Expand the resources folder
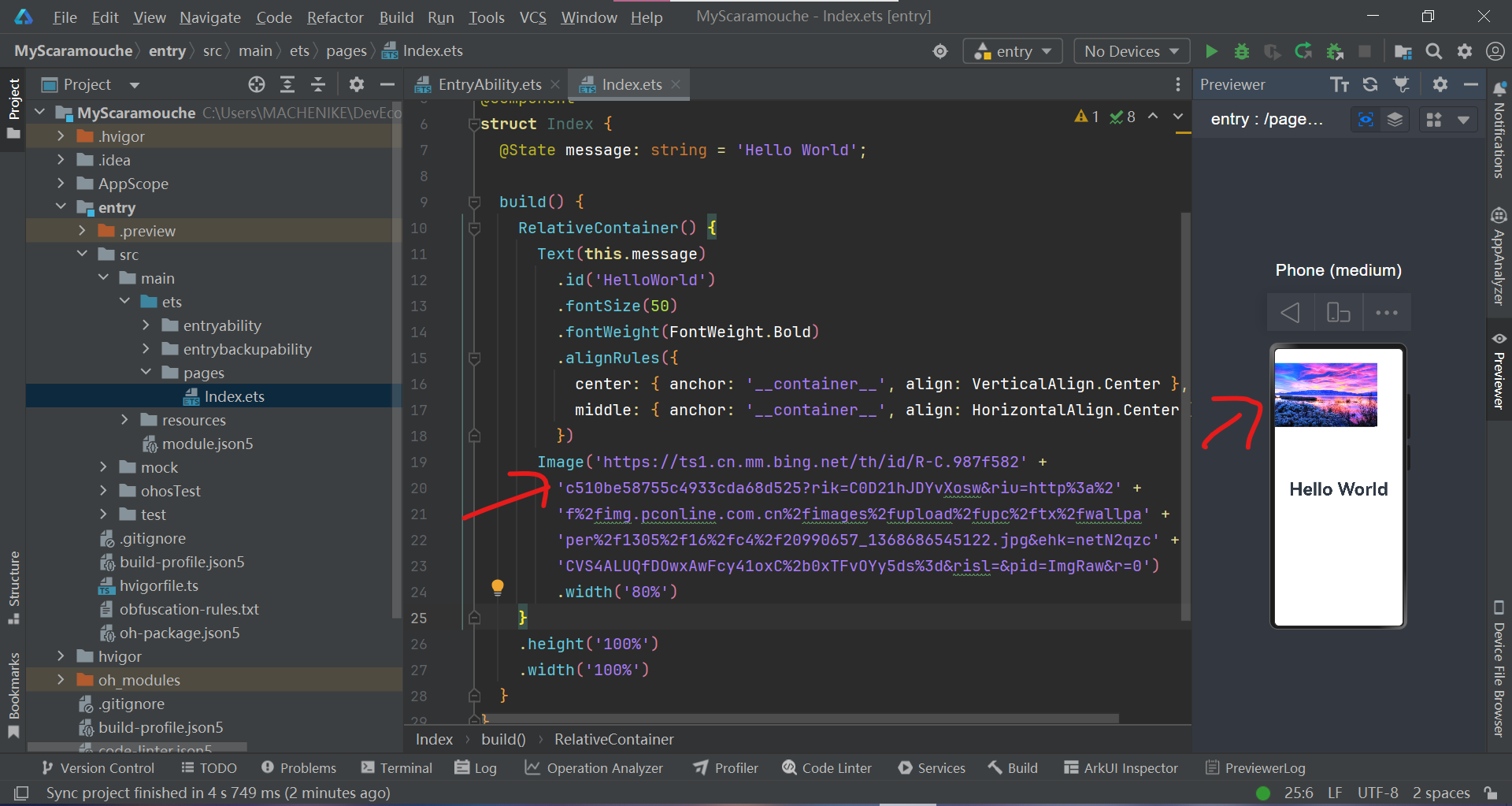 click(124, 420)
